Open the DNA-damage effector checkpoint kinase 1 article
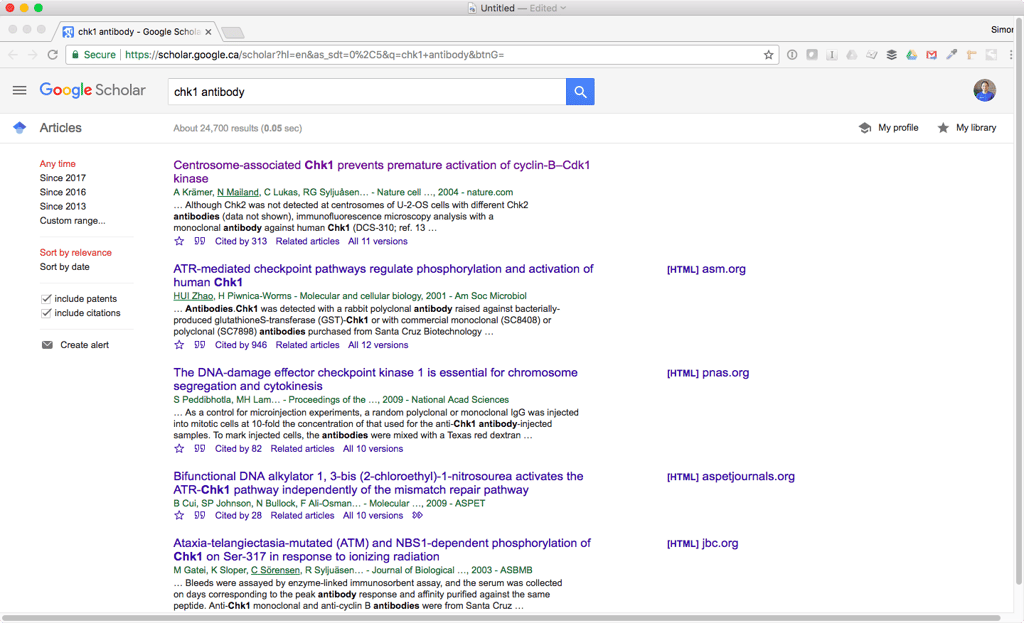 pyautogui.click(x=376, y=379)
